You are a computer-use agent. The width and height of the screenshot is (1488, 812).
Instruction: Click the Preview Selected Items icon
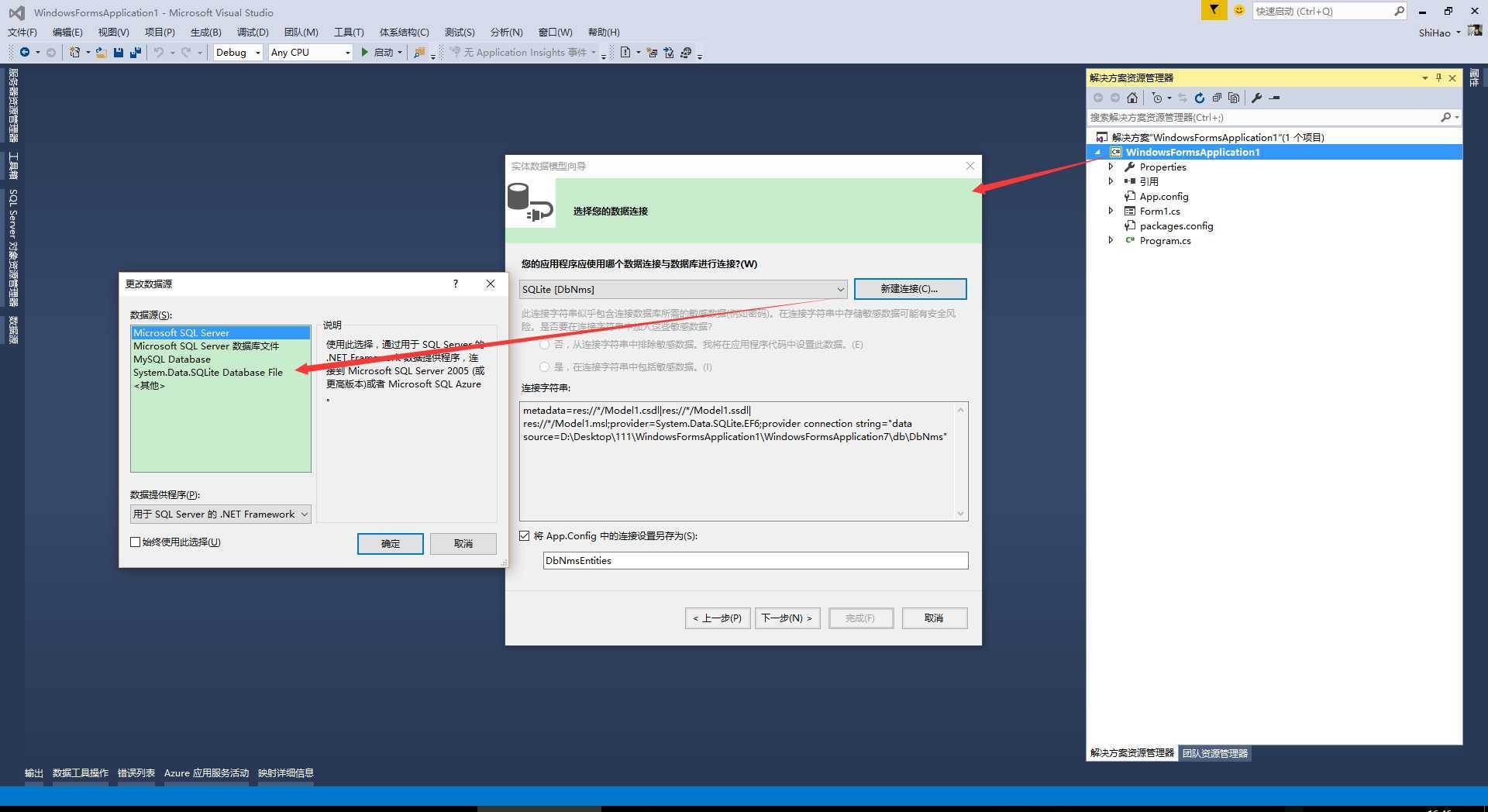tap(1274, 98)
